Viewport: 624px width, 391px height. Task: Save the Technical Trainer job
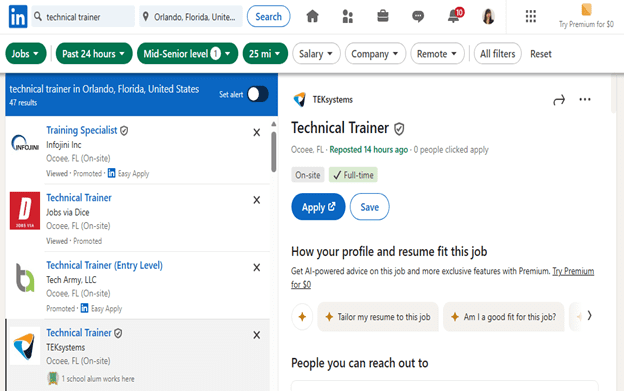tap(369, 207)
